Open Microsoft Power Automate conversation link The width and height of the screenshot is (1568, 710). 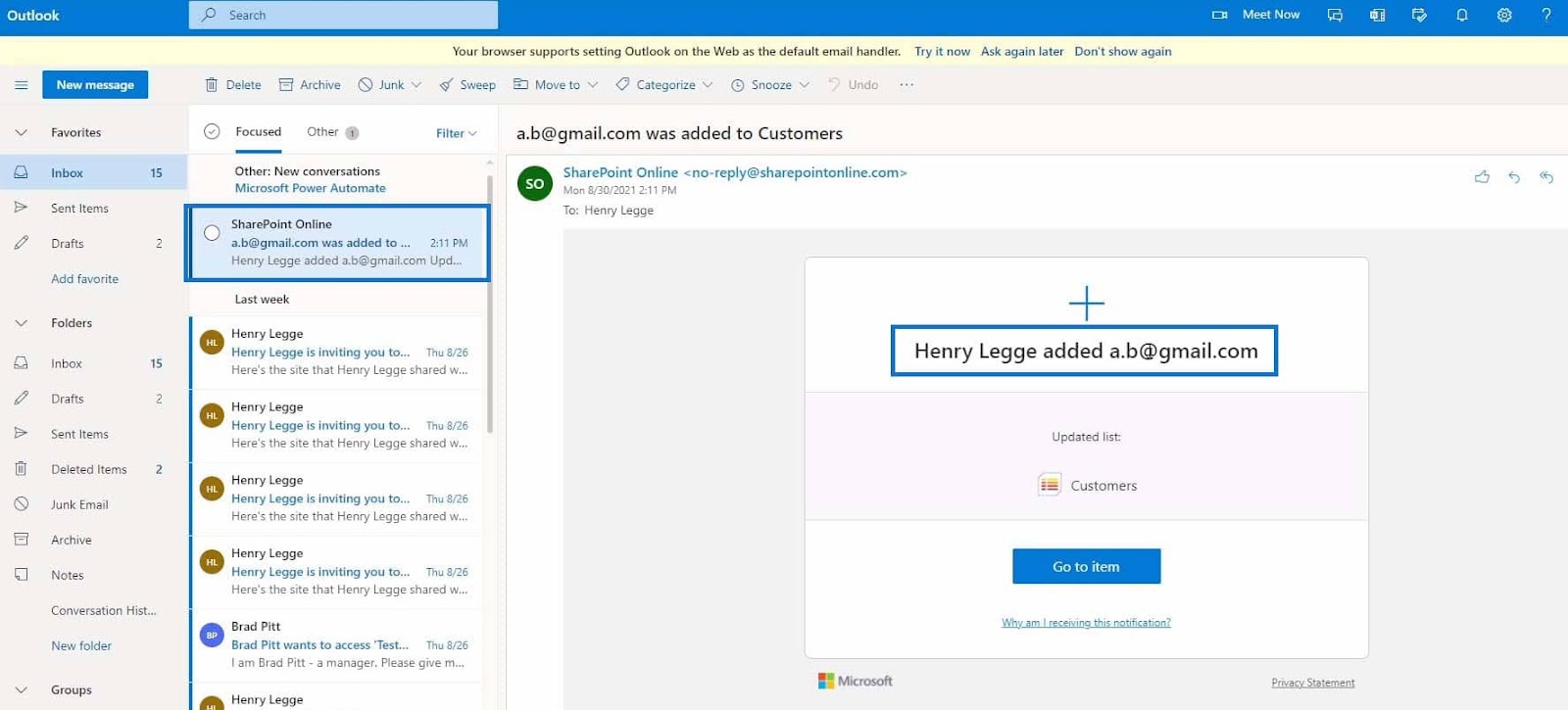click(x=311, y=188)
